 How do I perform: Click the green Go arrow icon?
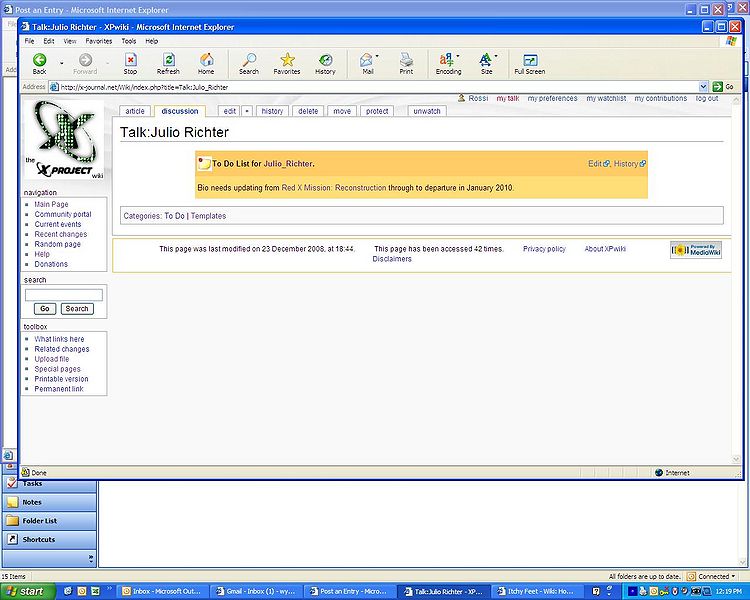click(717, 87)
